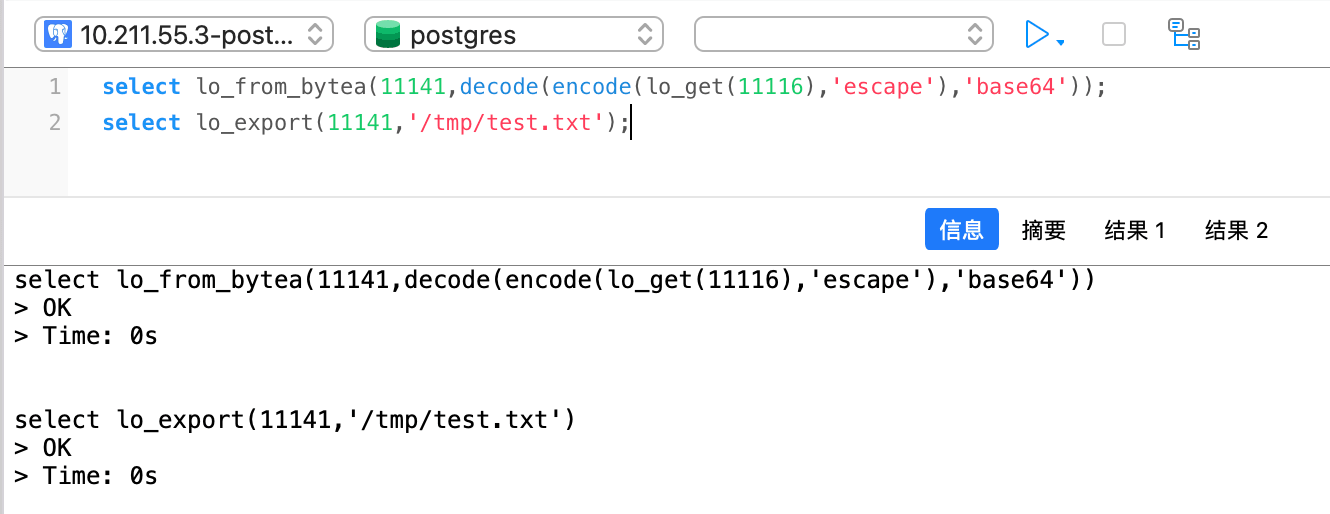The width and height of the screenshot is (1330, 514).
Task: Open the 结果 1 tab
Action: point(1134,230)
